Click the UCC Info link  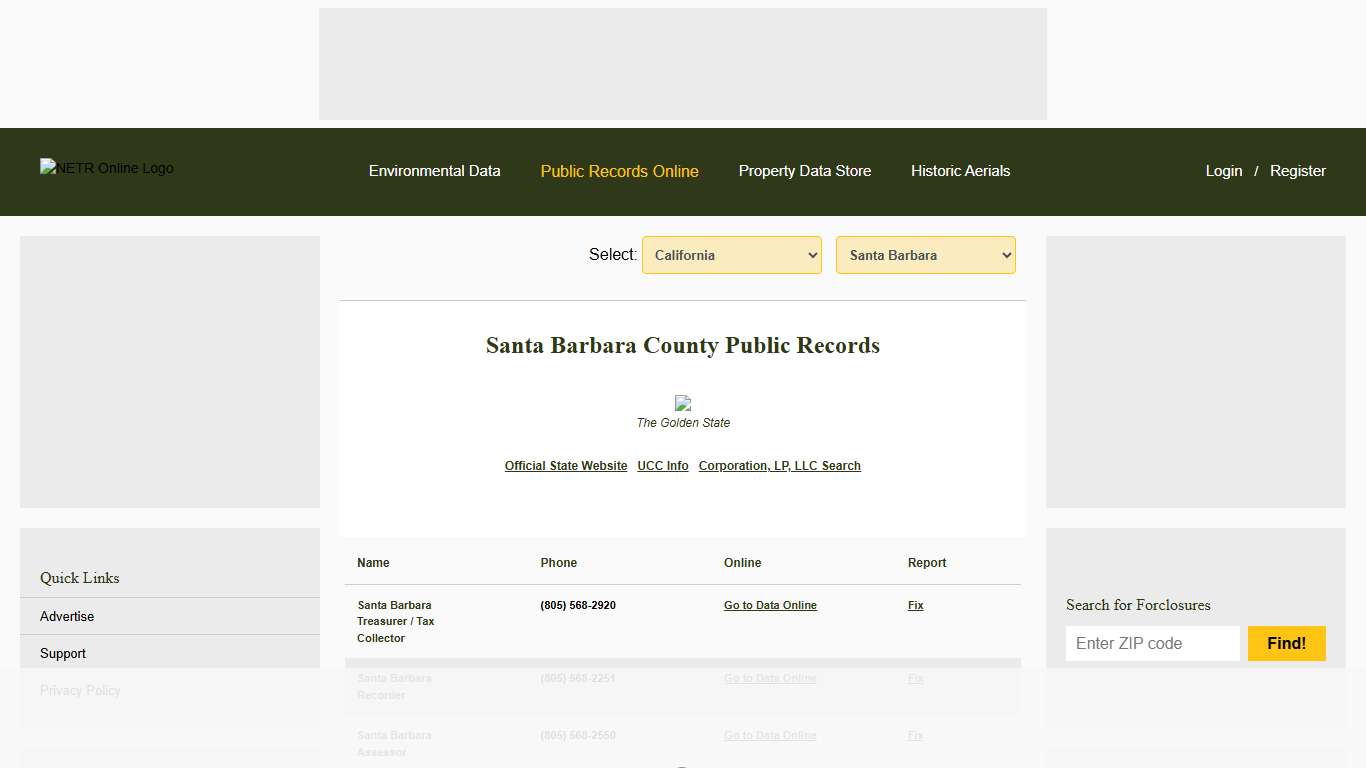pyautogui.click(x=663, y=465)
